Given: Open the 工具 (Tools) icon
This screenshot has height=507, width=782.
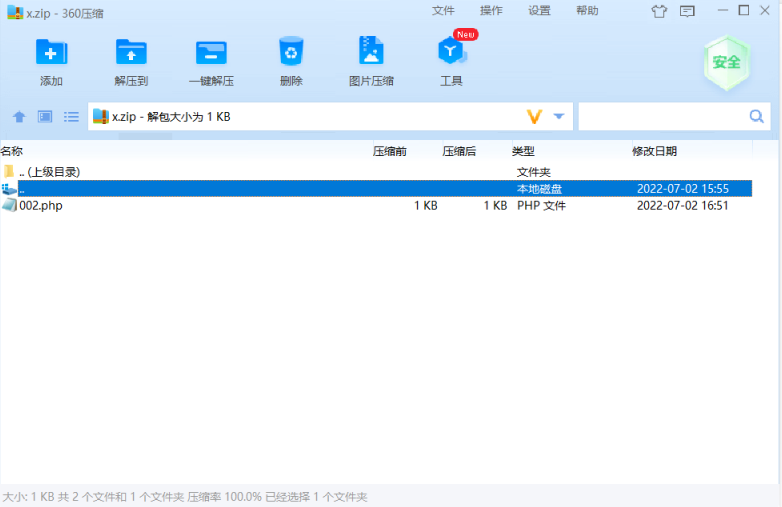Looking at the screenshot, I should [451, 52].
